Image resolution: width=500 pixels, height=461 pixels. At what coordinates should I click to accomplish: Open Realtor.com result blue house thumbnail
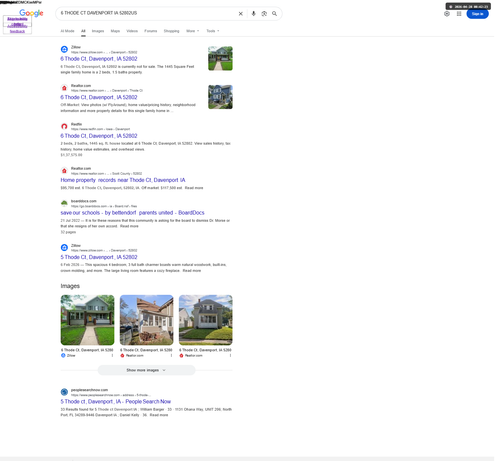tap(220, 97)
